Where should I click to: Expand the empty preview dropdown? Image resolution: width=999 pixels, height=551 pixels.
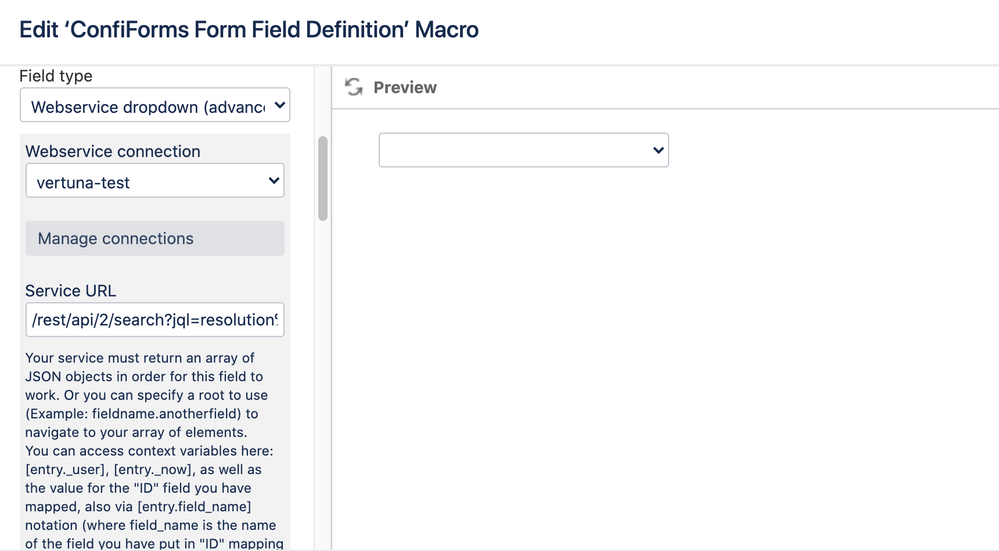point(524,150)
